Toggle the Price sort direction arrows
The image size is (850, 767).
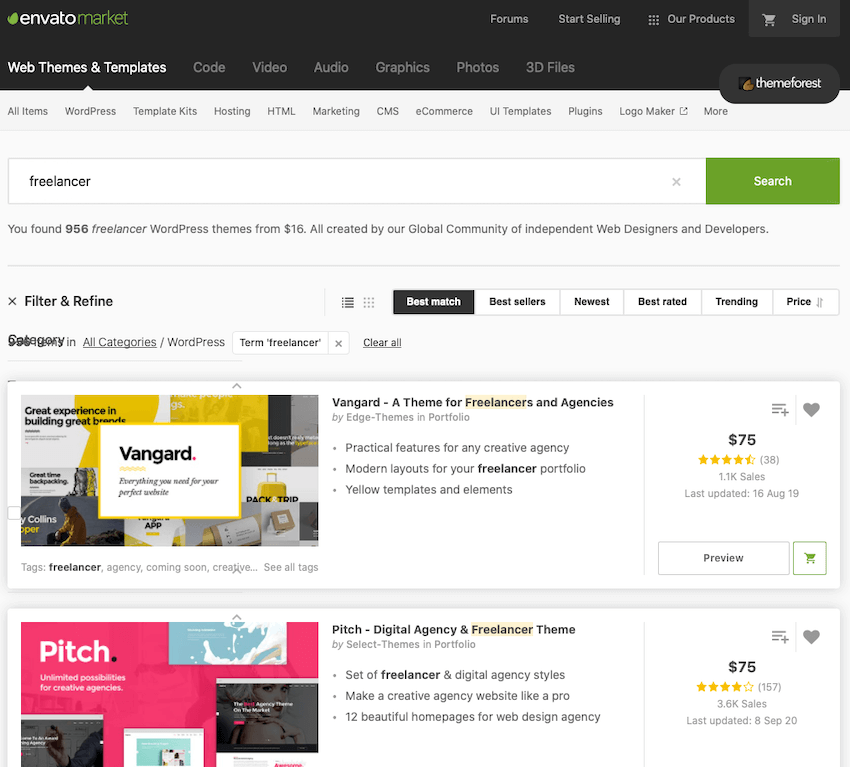[x=819, y=302]
